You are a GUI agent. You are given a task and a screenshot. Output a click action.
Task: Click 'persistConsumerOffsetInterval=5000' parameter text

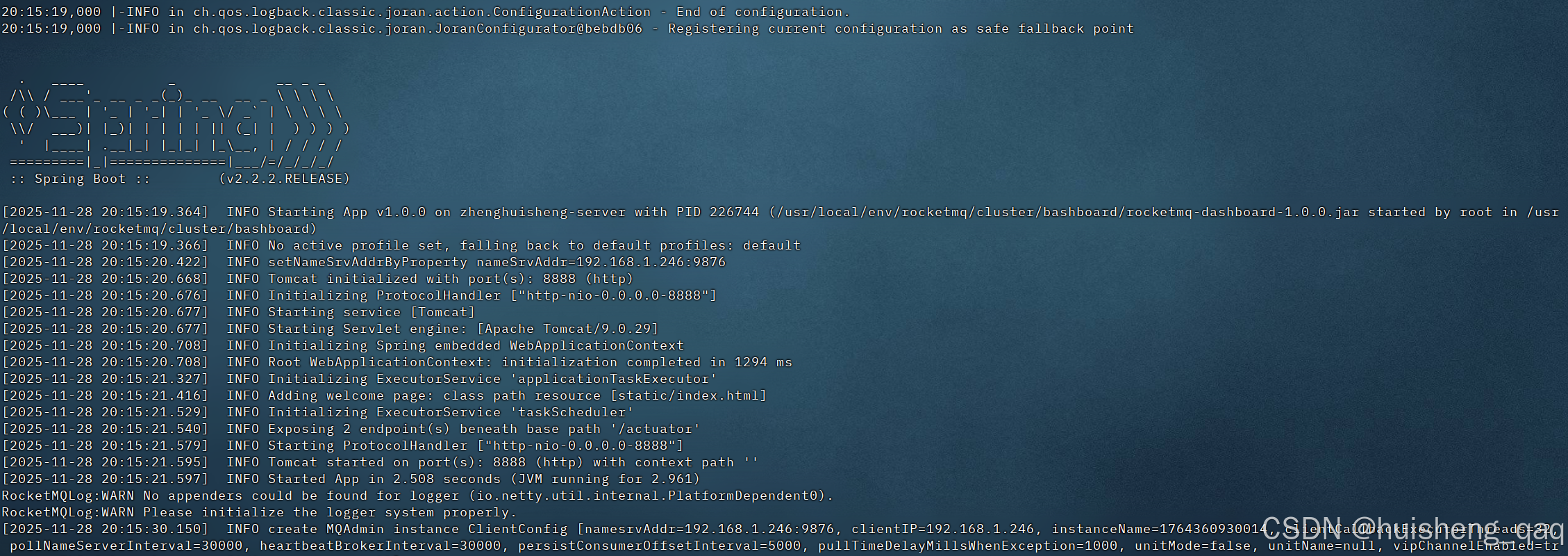659,546
